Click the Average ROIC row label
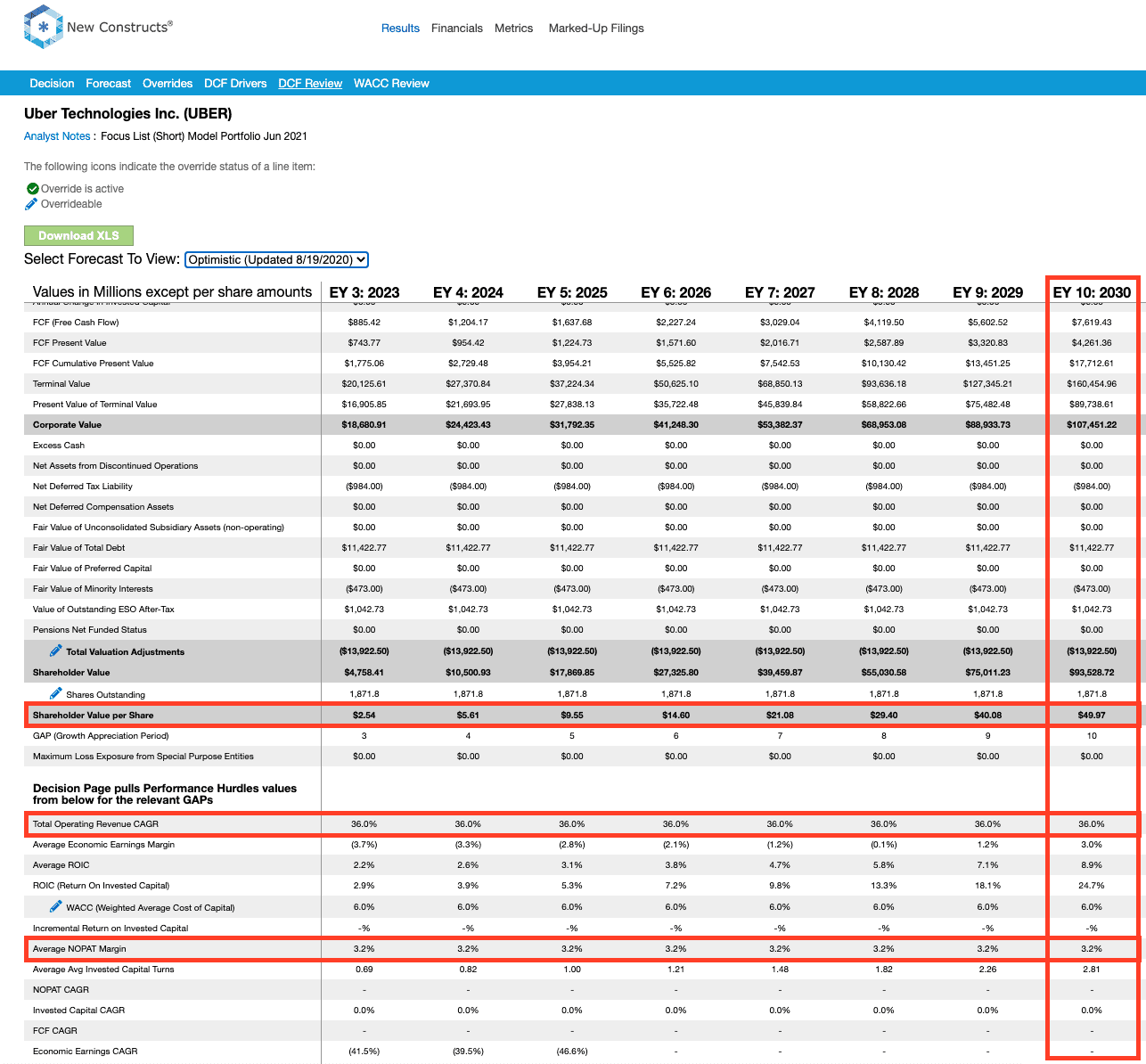Screen dimensions: 1146x1064 tap(61, 865)
